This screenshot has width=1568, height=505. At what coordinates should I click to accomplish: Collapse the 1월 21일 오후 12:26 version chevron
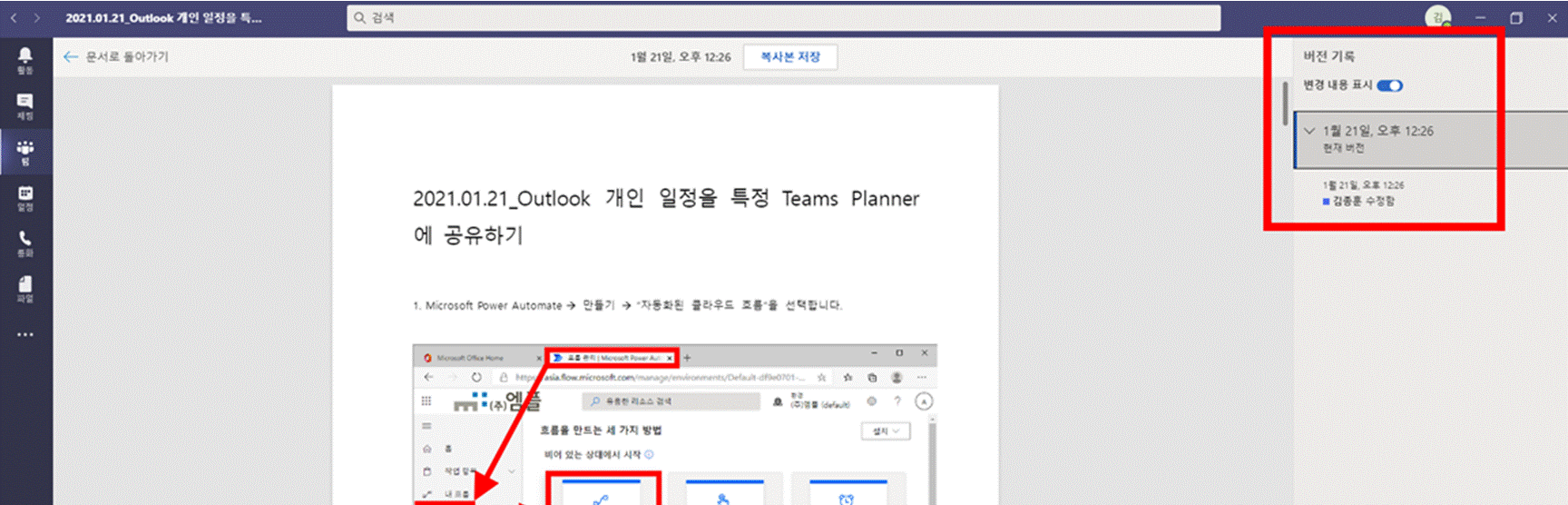[1309, 131]
